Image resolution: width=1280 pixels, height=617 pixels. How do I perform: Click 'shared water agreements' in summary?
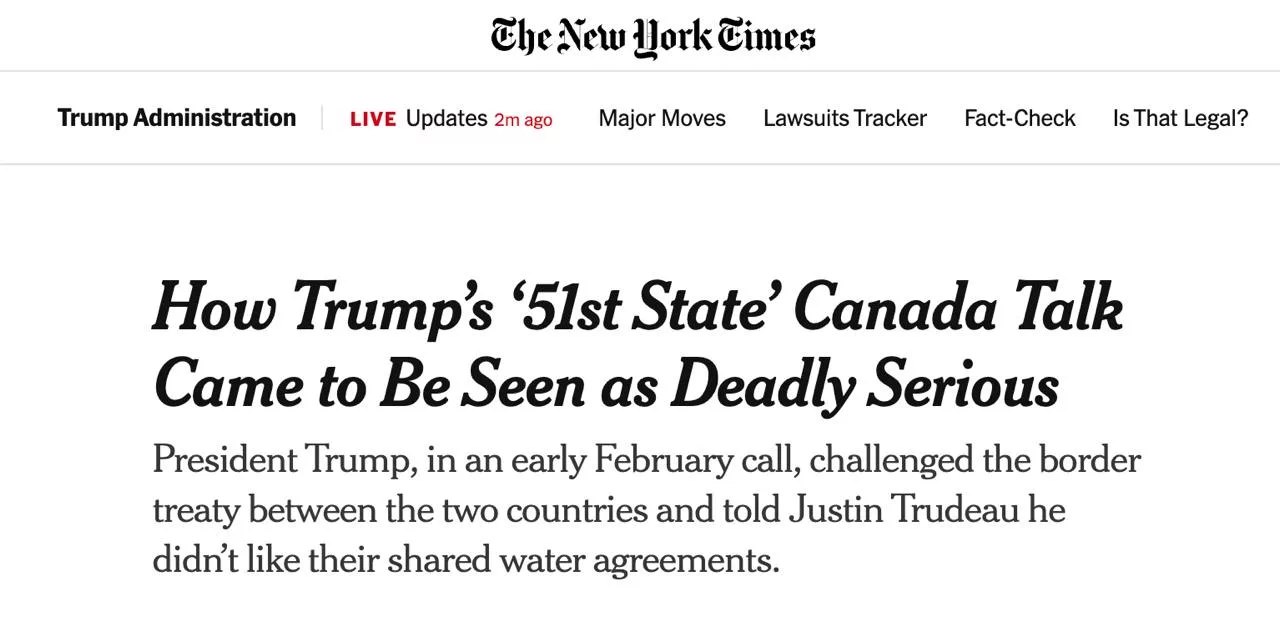(x=582, y=560)
